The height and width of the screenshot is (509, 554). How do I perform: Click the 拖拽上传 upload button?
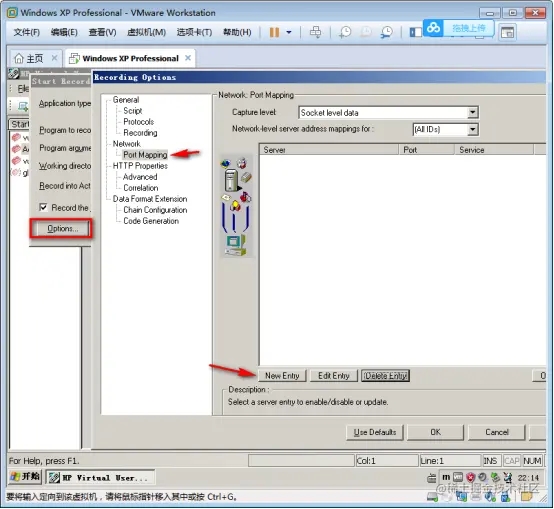pyautogui.click(x=468, y=28)
